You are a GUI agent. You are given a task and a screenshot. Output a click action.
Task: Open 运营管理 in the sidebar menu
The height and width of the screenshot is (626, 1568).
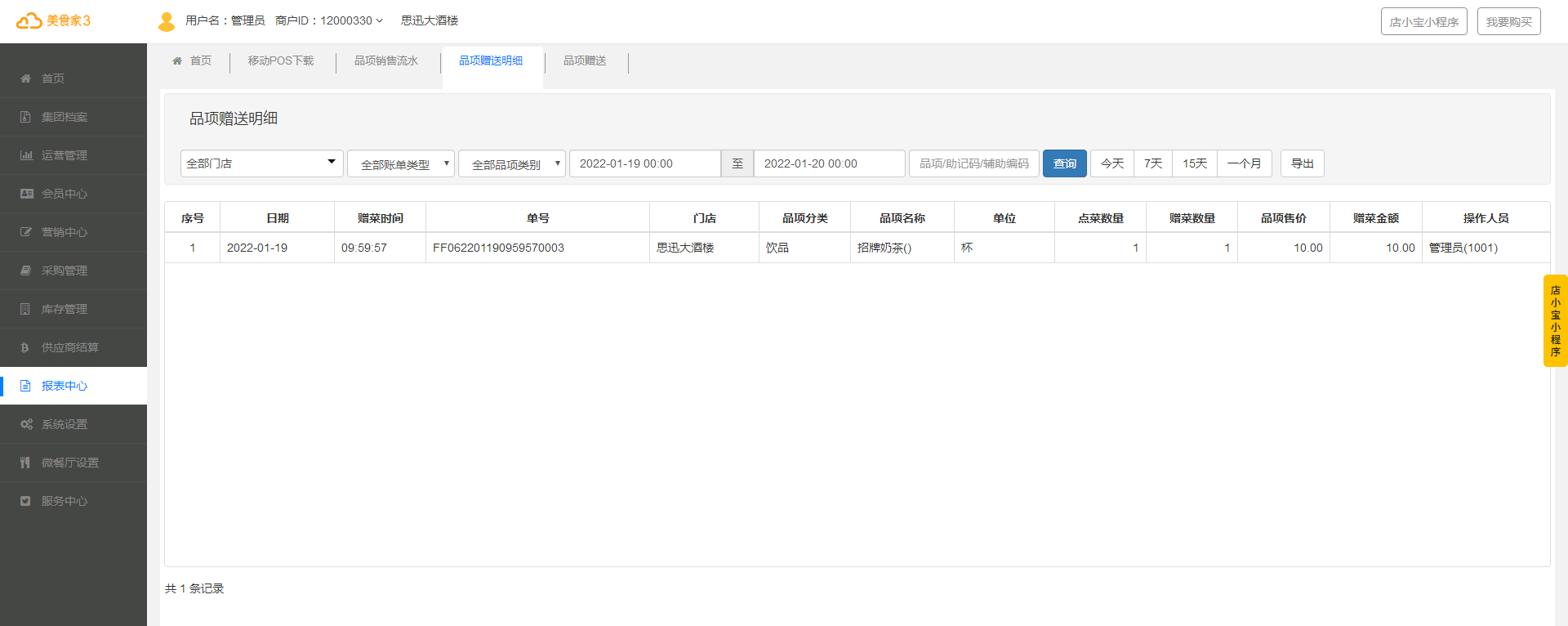(x=73, y=155)
